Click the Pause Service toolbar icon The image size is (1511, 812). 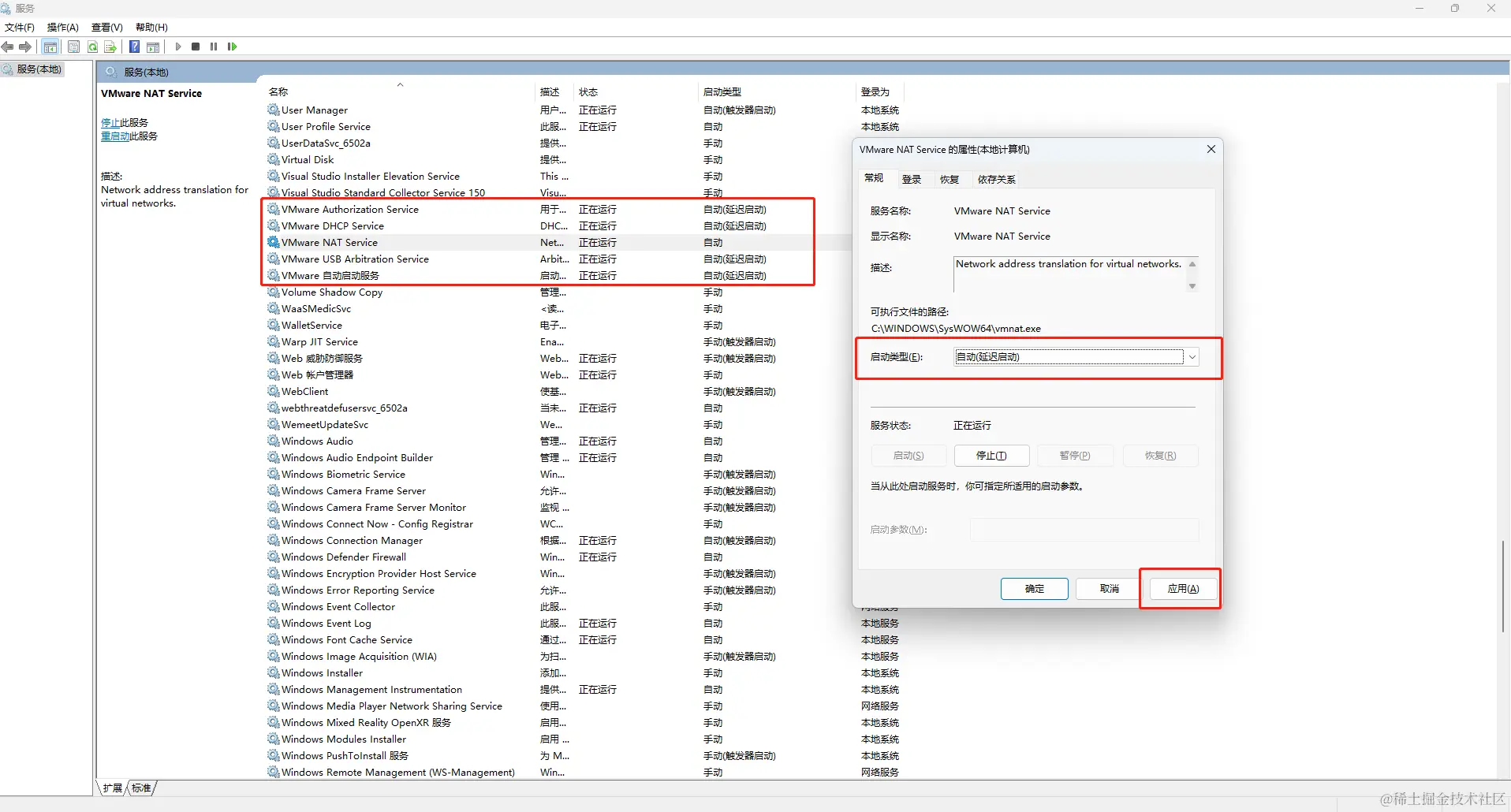pyautogui.click(x=214, y=47)
